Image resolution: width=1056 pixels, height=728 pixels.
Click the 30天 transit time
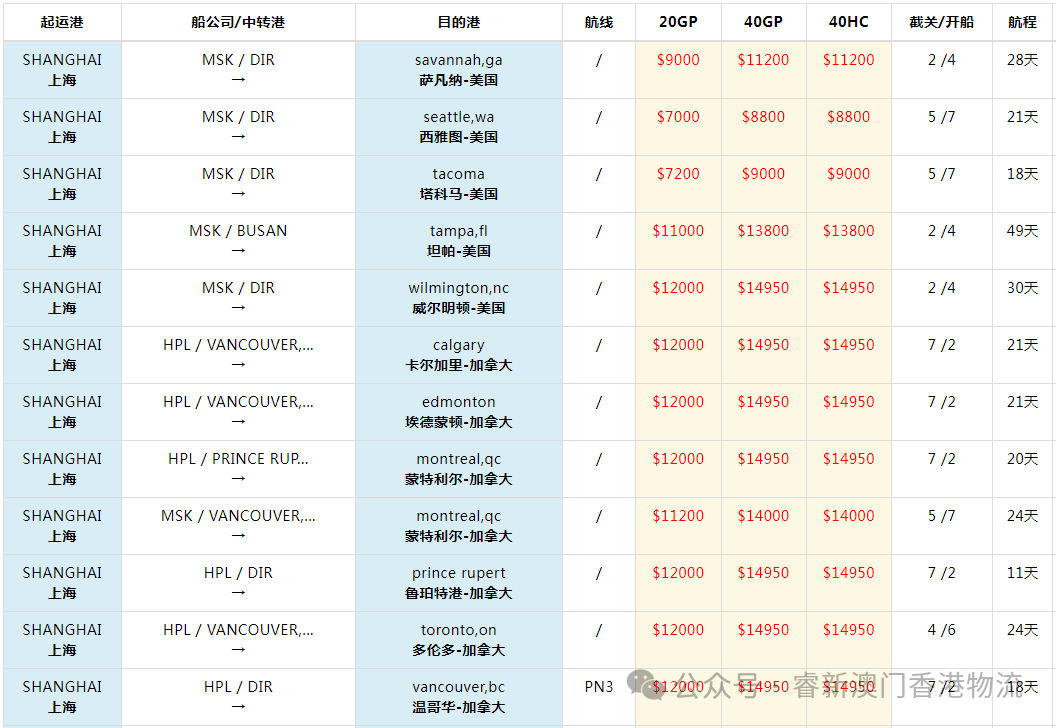tap(1022, 288)
